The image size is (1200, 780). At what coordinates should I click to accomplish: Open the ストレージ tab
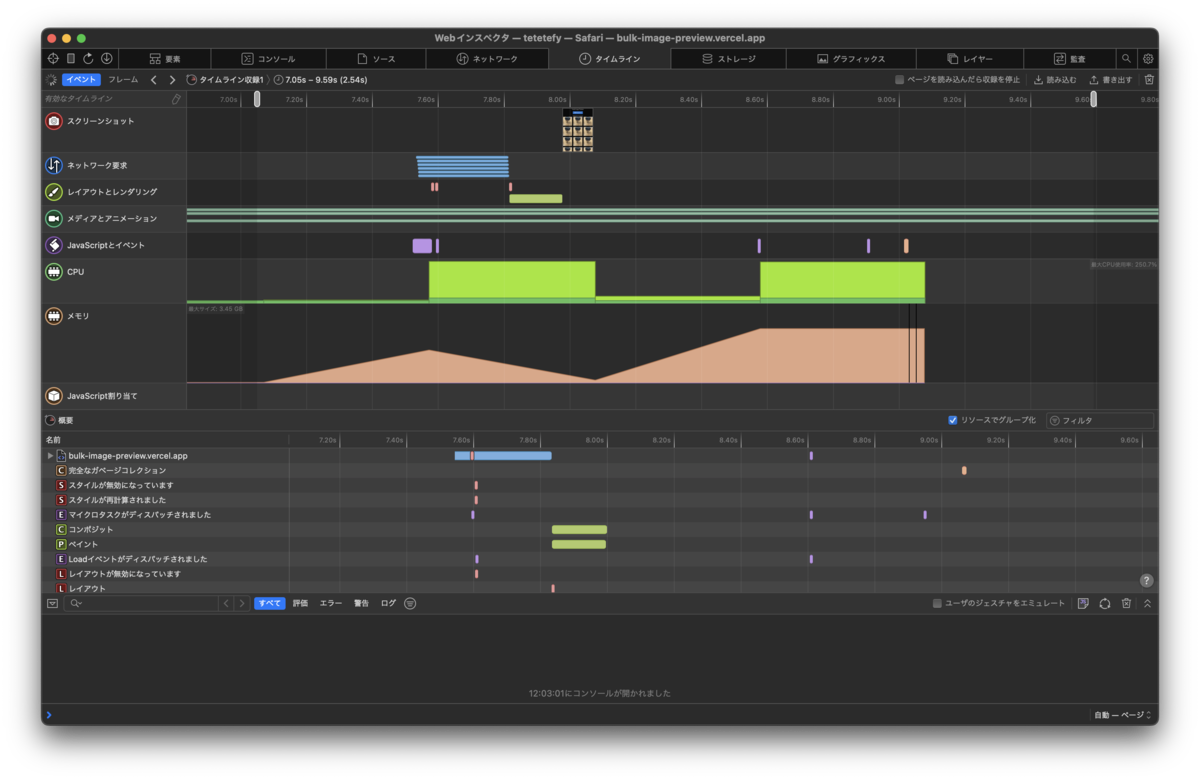point(729,59)
